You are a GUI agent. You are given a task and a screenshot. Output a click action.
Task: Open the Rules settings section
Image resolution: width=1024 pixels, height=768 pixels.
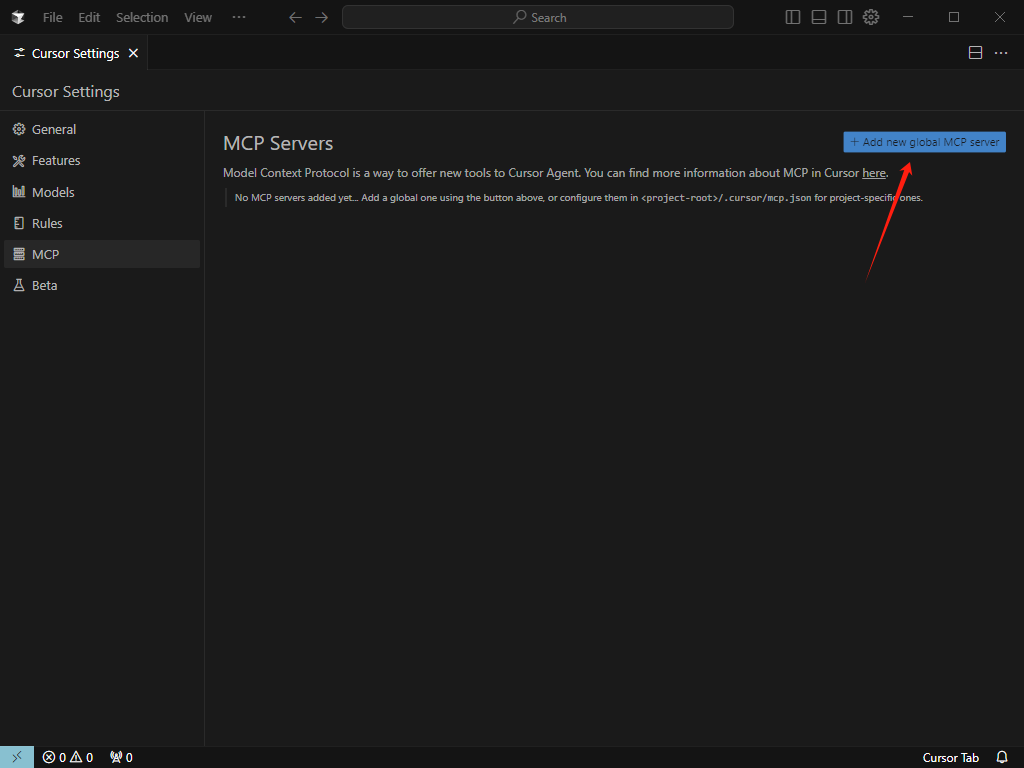(102, 223)
